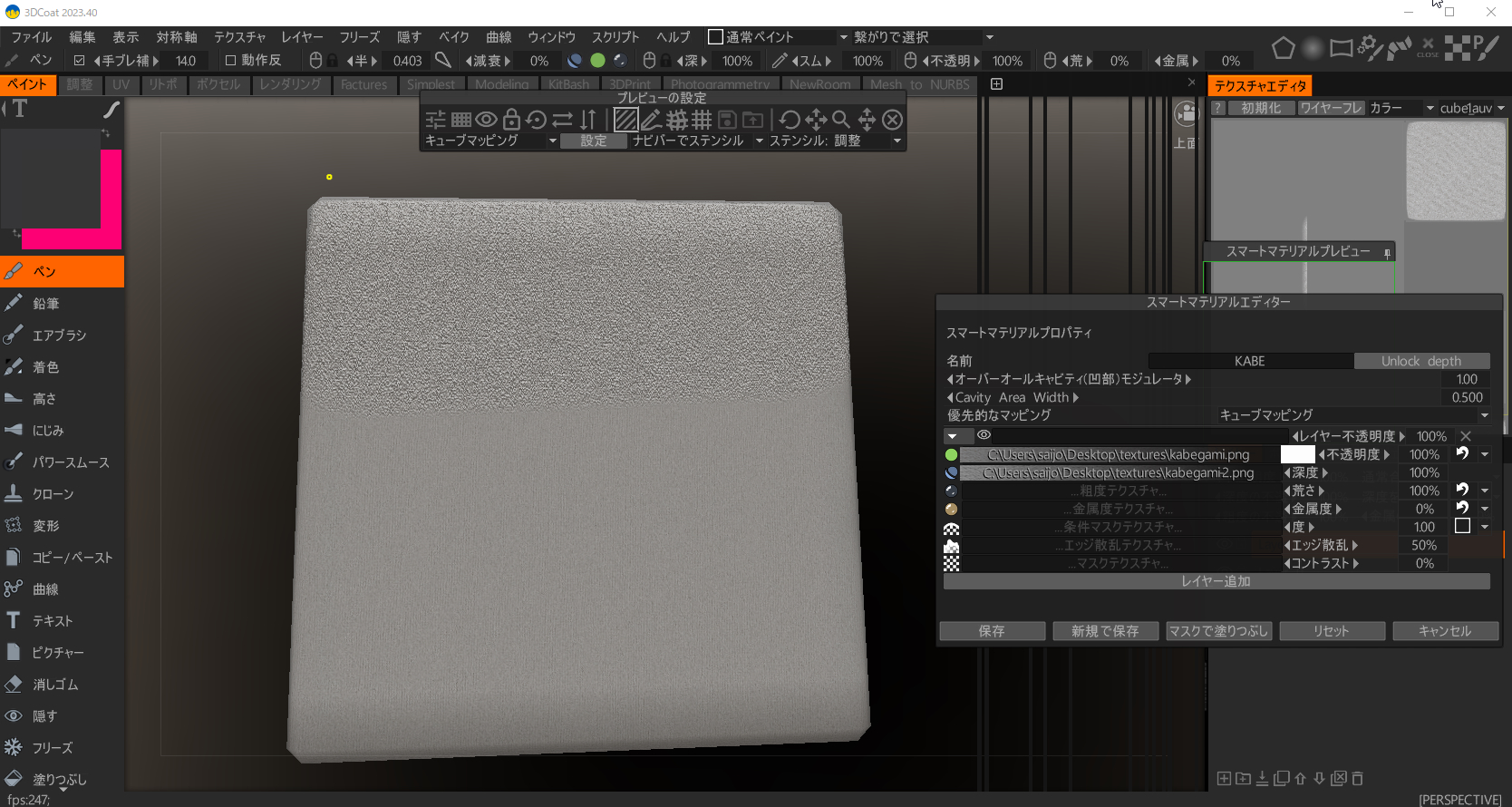Switch to the UV tab
The width and height of the screenshot is (1512, 807).
pyautogui.click(x=121, y=84)
